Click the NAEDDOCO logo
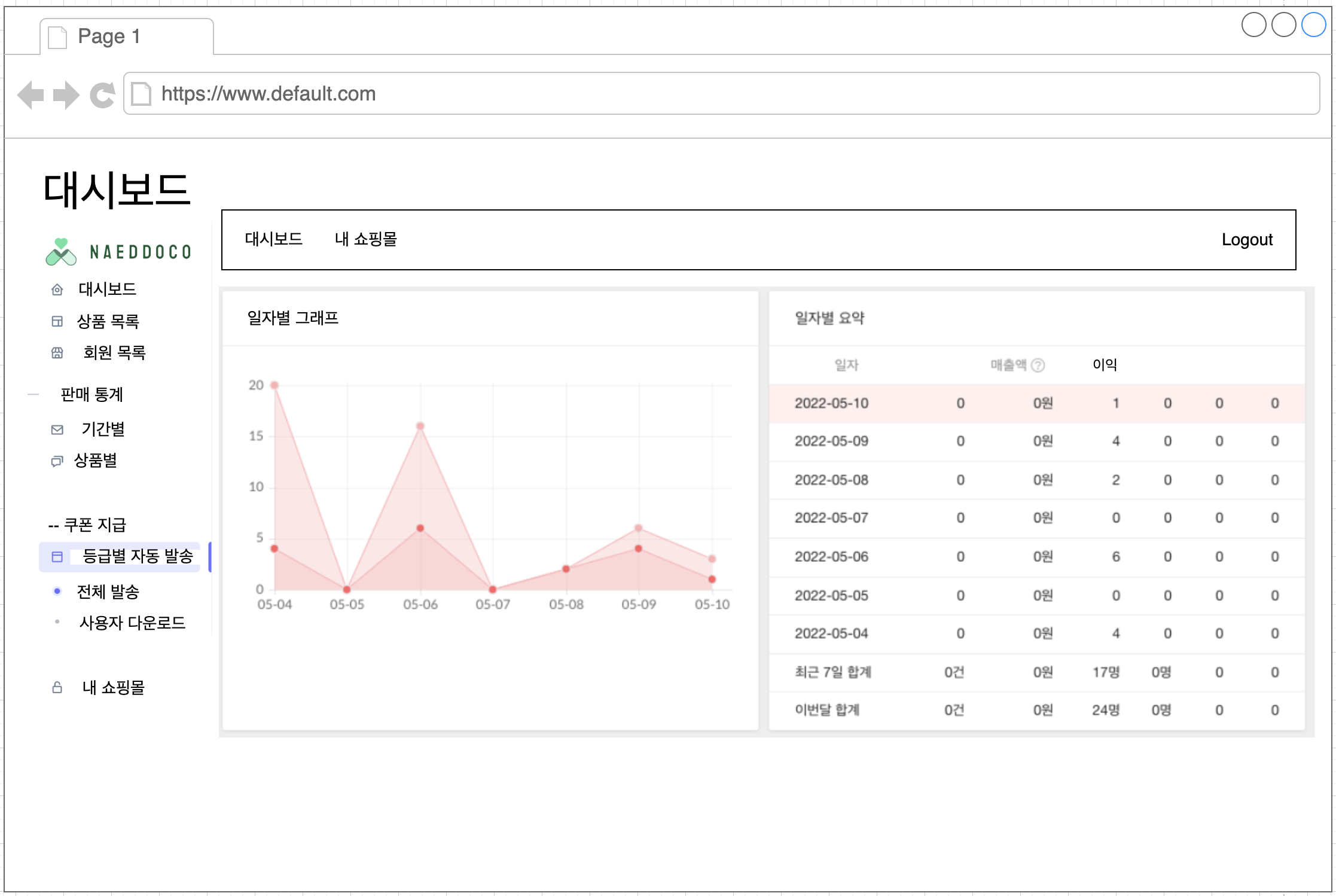 click(118, 252)
